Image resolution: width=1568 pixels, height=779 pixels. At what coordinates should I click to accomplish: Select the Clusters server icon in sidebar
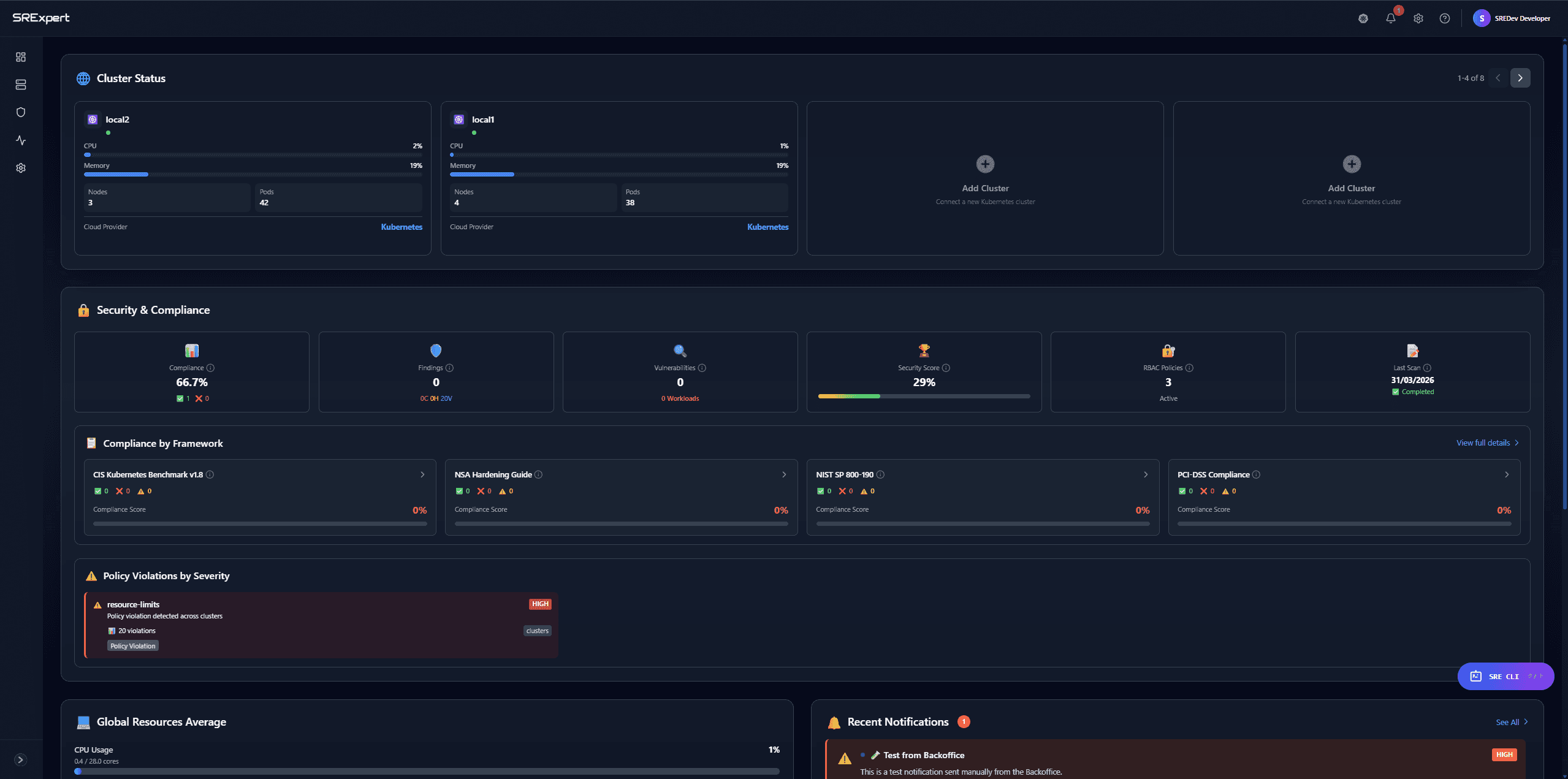click(x=21, y=85)
